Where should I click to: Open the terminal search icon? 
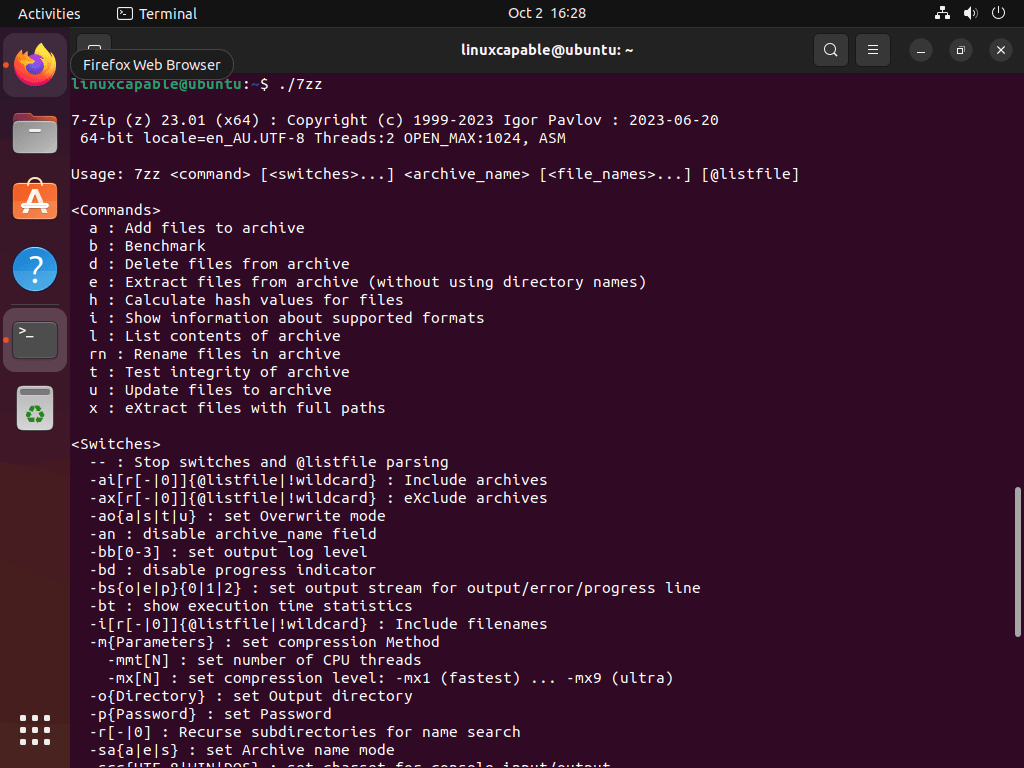coord(830,49)
